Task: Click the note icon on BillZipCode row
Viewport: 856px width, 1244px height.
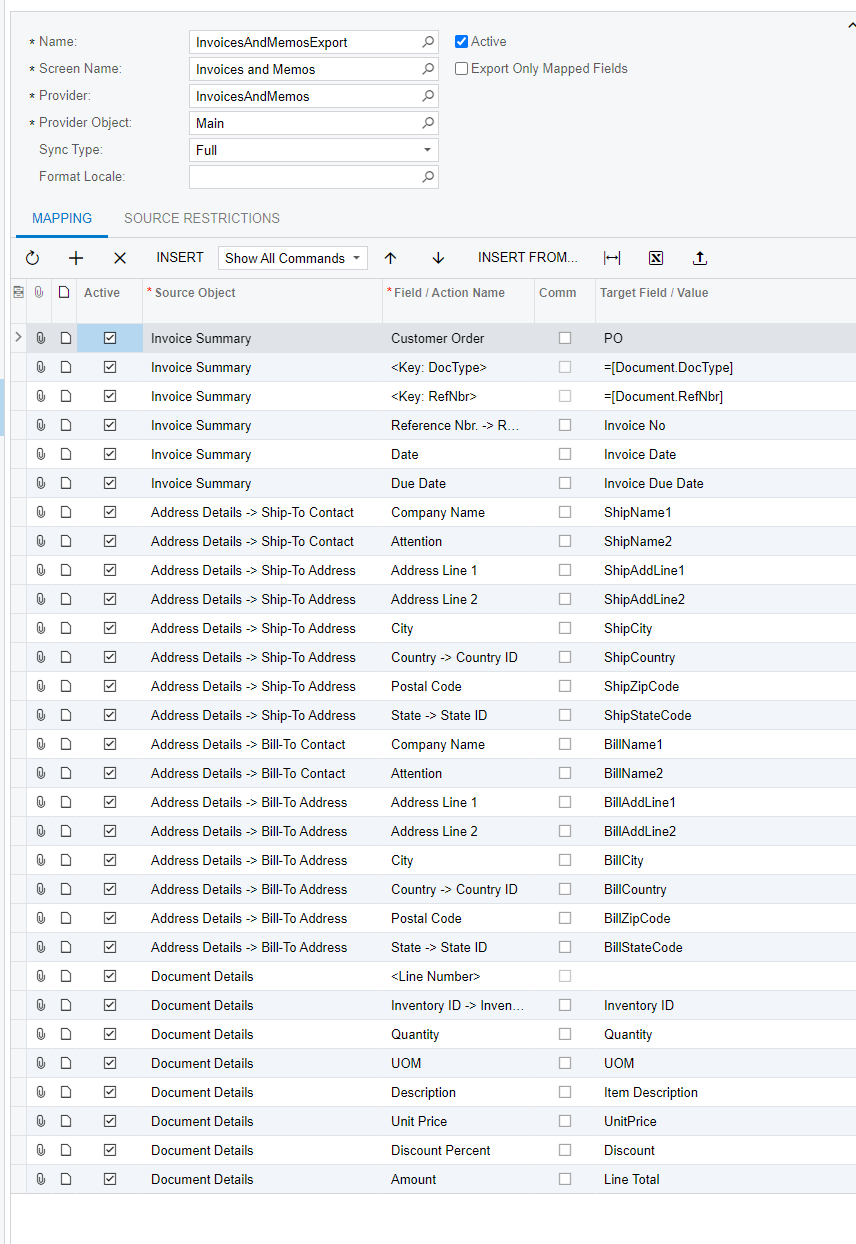Action: 65,918
